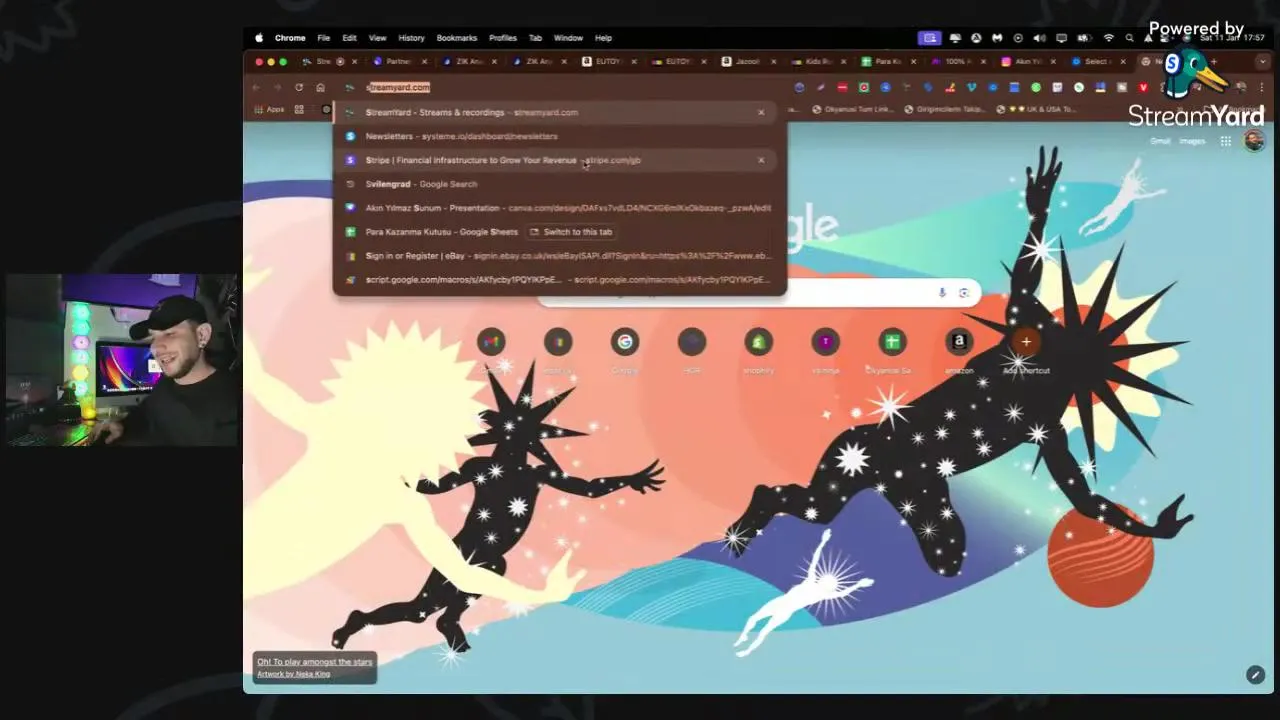Open the Bookmarks menu

tap(456, 38)
